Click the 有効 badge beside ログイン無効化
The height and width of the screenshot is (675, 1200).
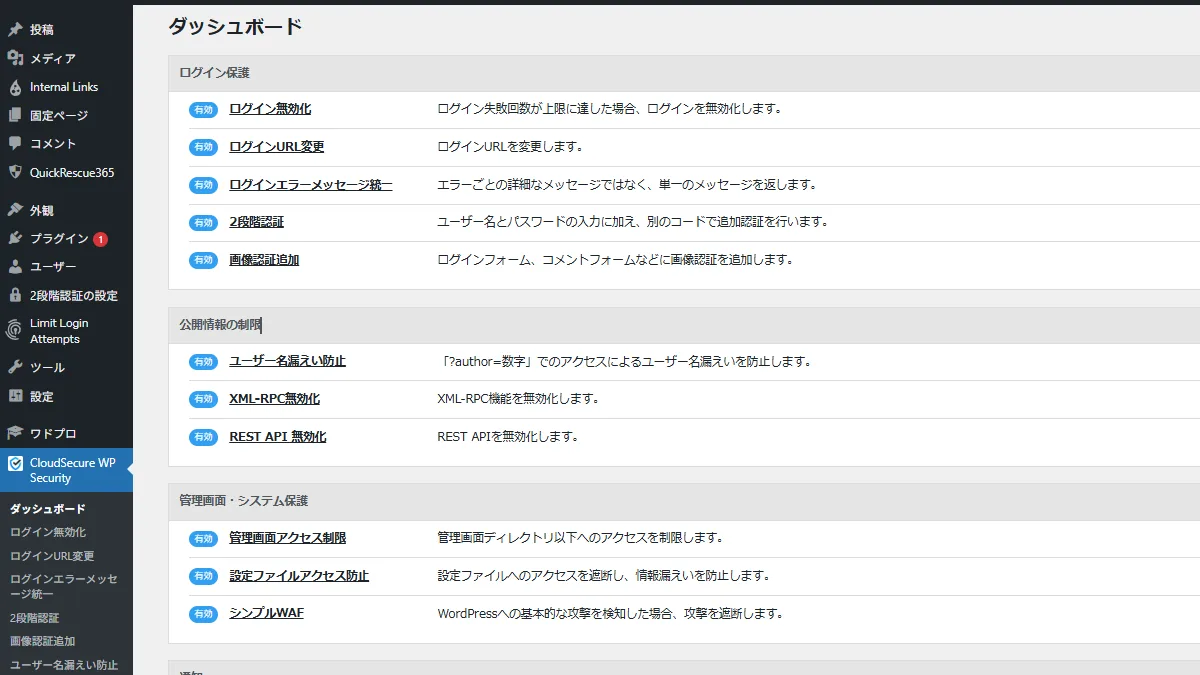point(204,109)
